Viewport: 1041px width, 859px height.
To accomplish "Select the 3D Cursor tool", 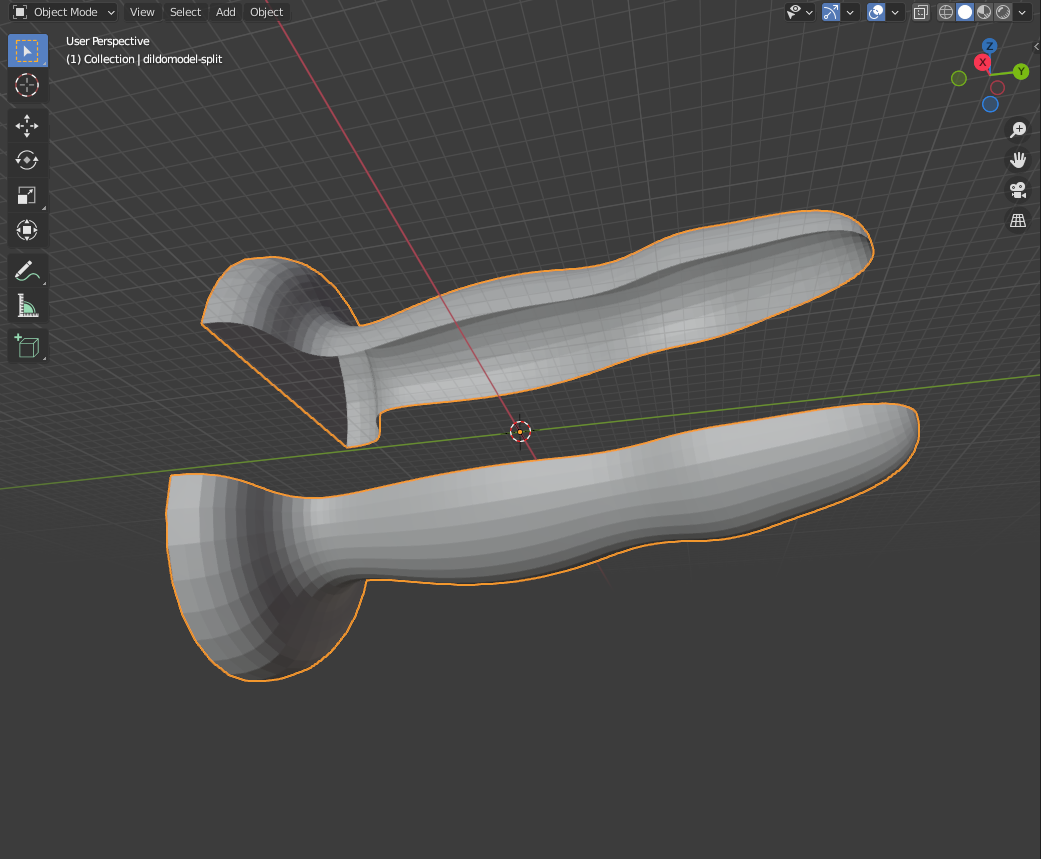I will coord(27,85).
